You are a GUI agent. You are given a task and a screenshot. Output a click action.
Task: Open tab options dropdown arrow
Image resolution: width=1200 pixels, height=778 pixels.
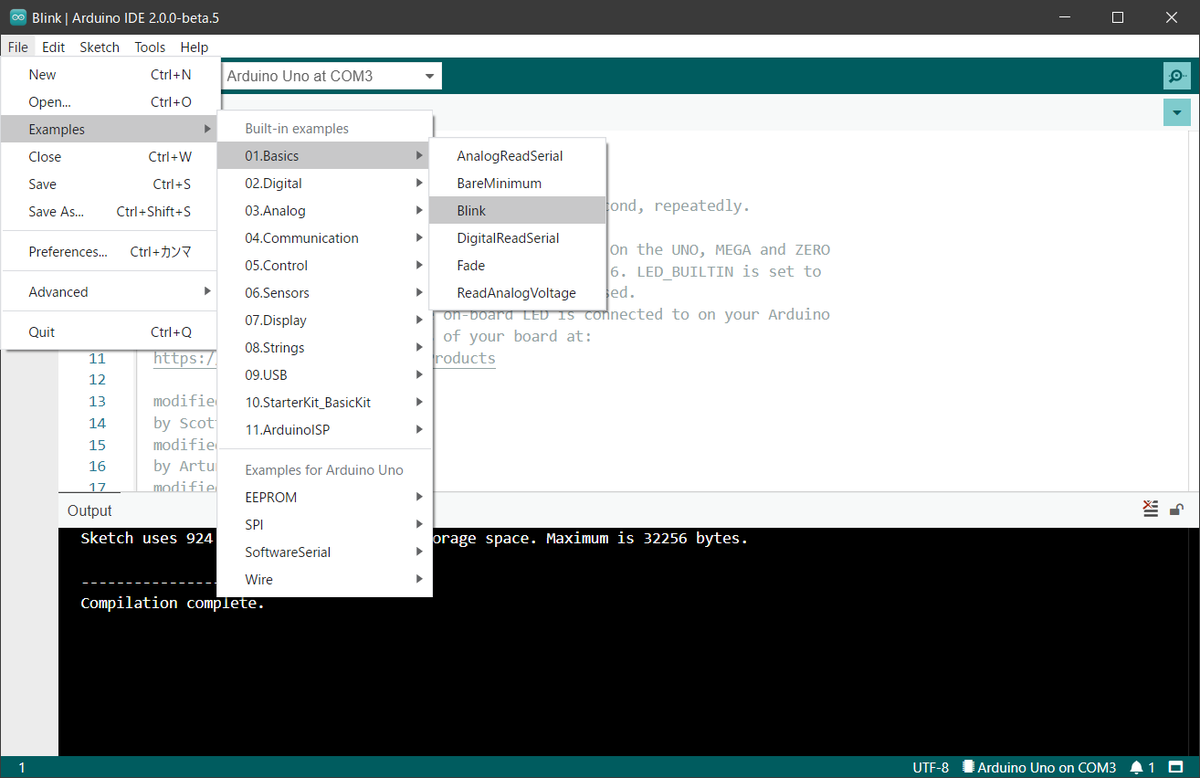[x=1177, y=113]
